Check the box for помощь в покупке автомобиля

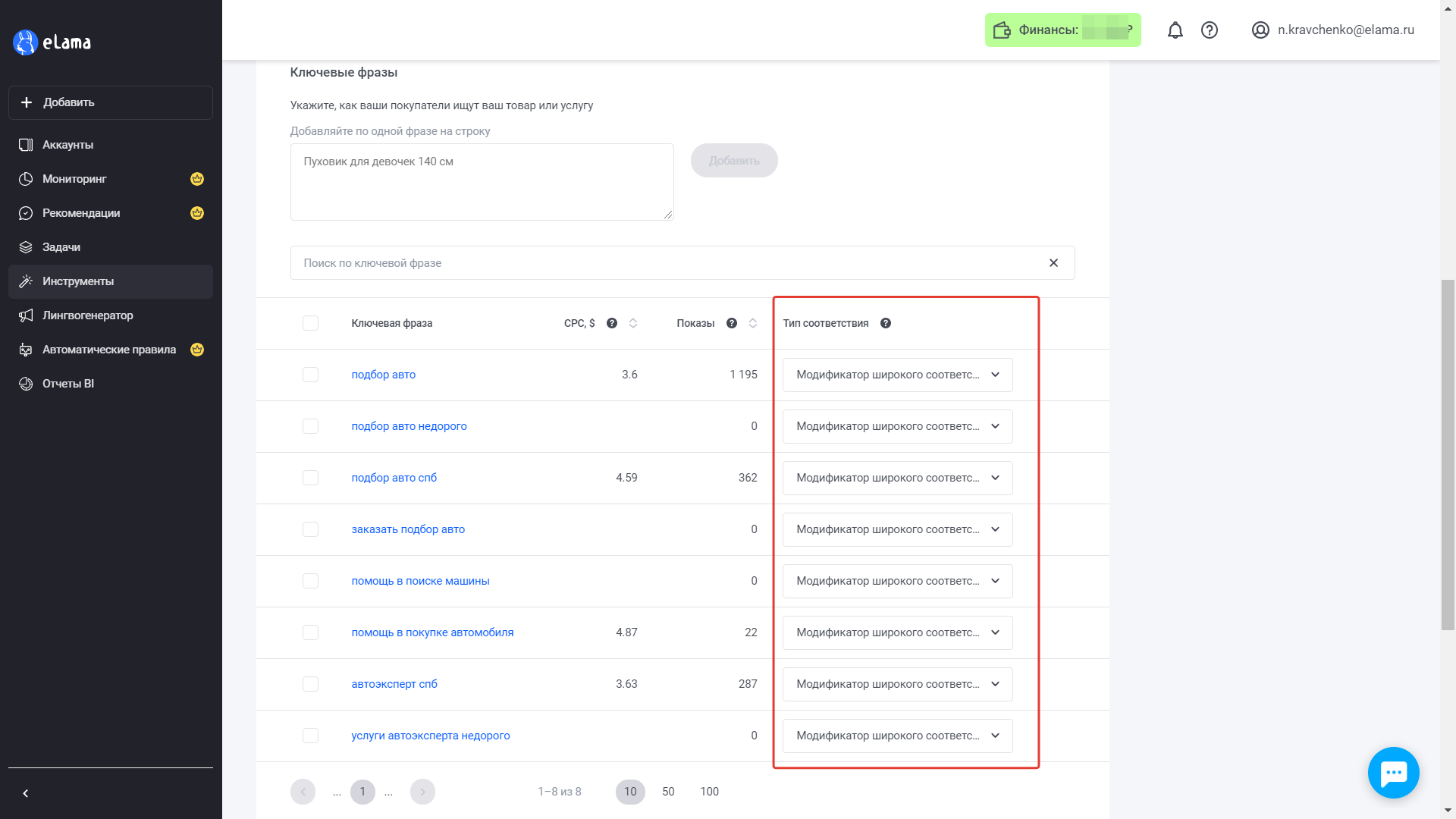click(x=310, y=632)
